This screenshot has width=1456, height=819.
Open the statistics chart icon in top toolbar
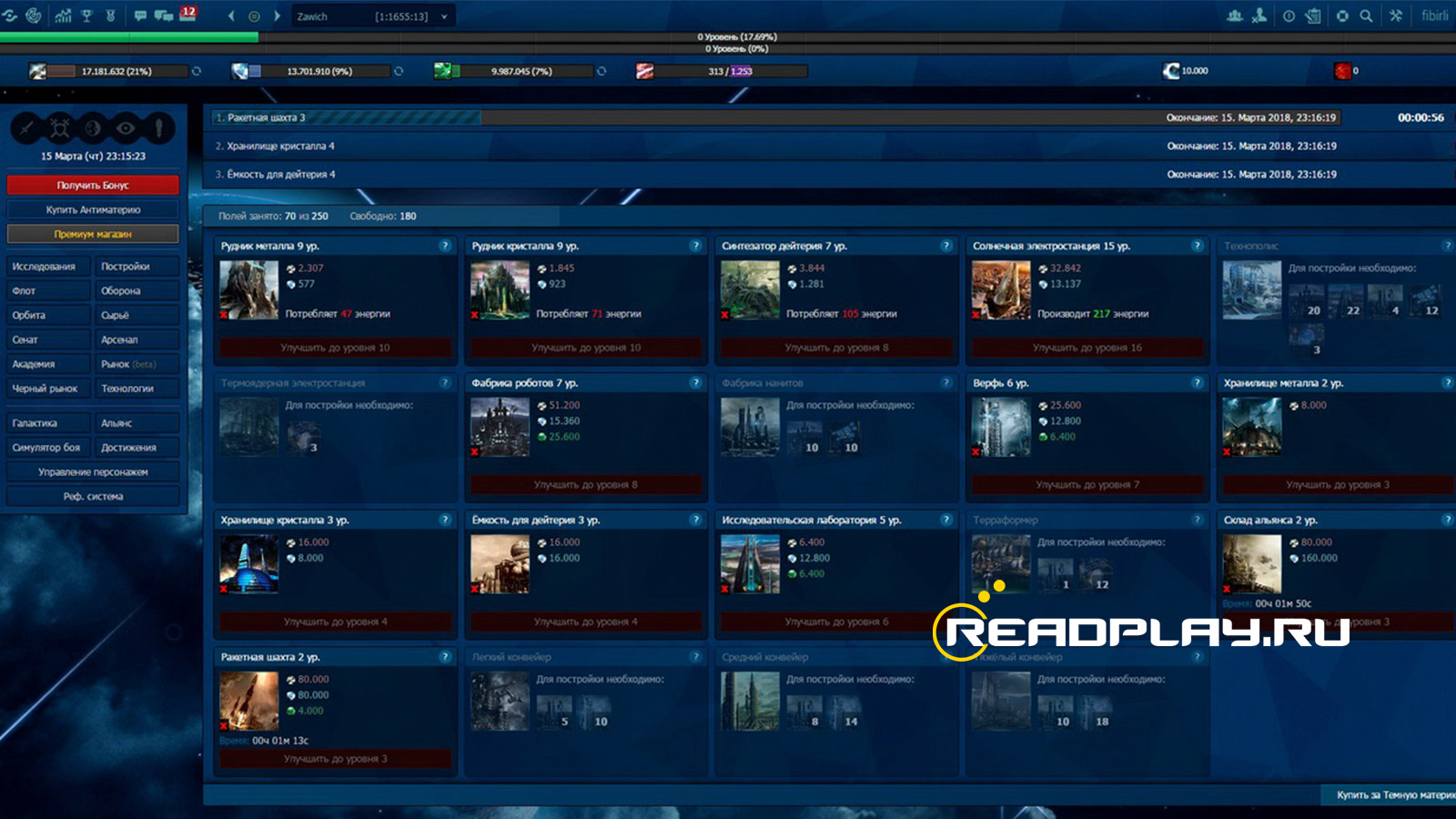click(63, 15)
